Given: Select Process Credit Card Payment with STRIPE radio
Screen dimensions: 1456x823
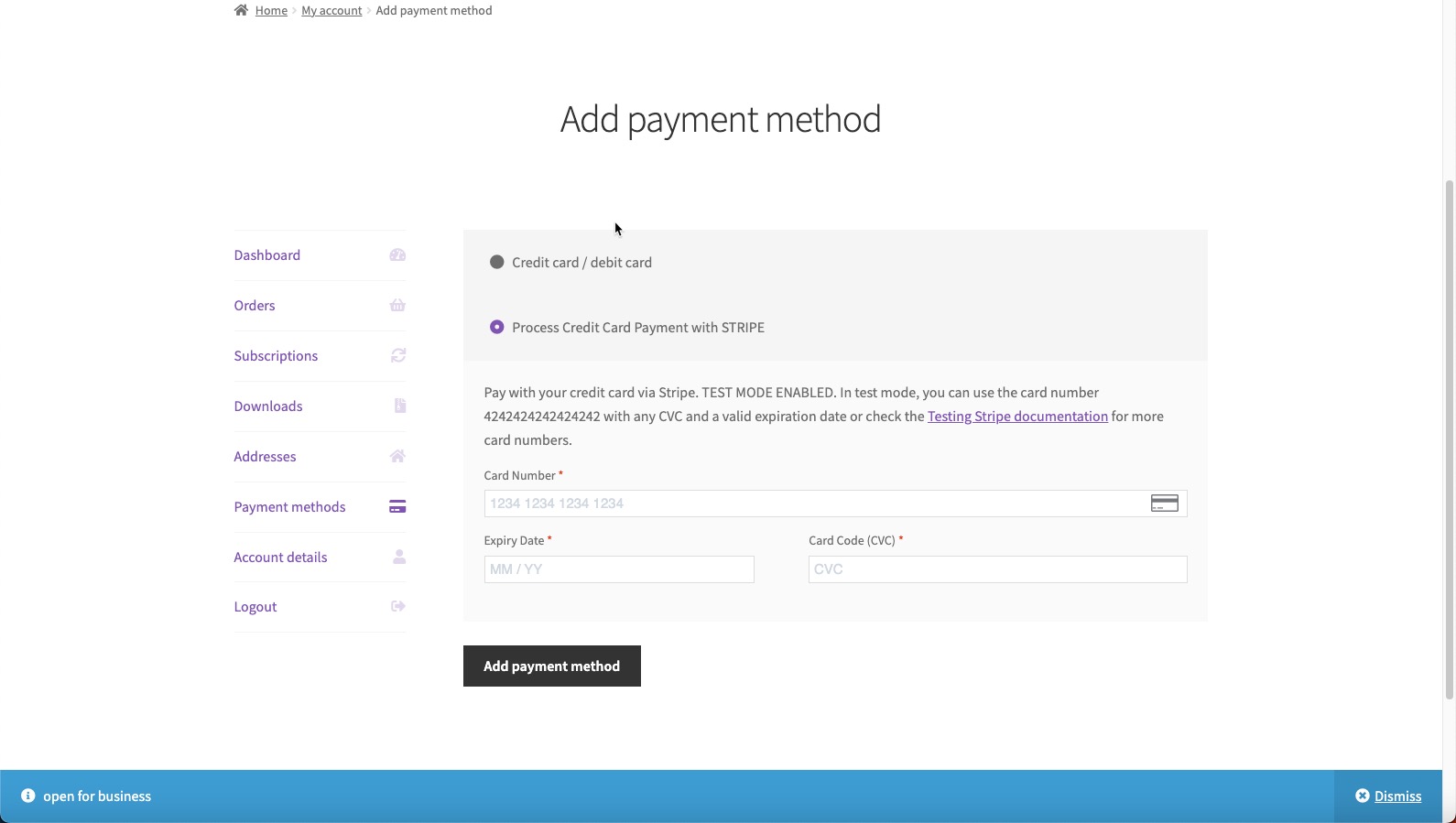Looking at the screenshot, I should click(496, 327).
